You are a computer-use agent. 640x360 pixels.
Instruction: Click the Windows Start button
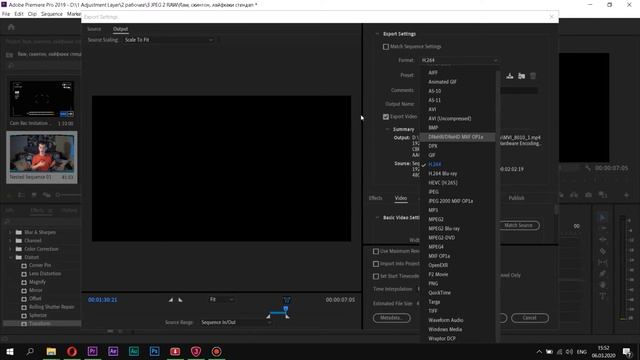pyautogui.click(x=10, y=351)
